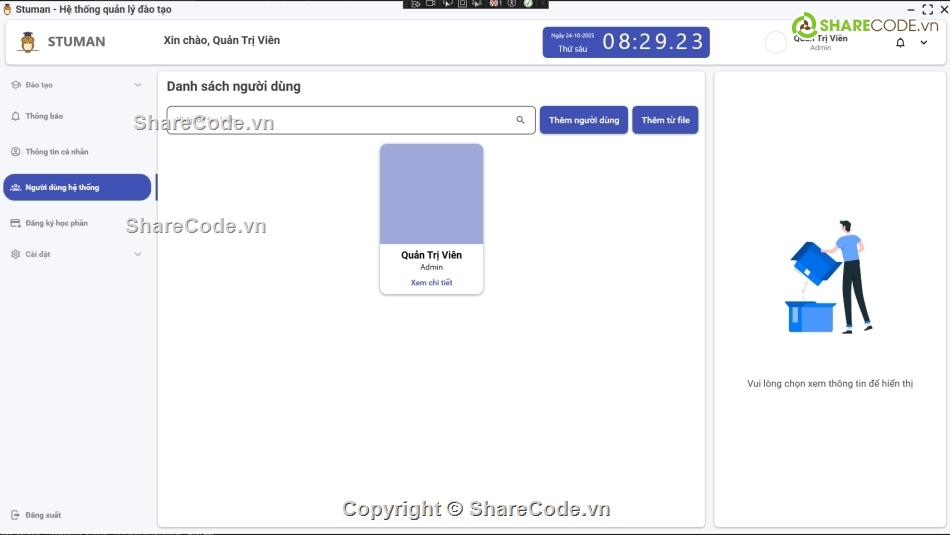The height and width of the screenshot is (535, 950).
Task: Click the Thông tin cá nhân person icon
Action: click(x=15, y=152)
